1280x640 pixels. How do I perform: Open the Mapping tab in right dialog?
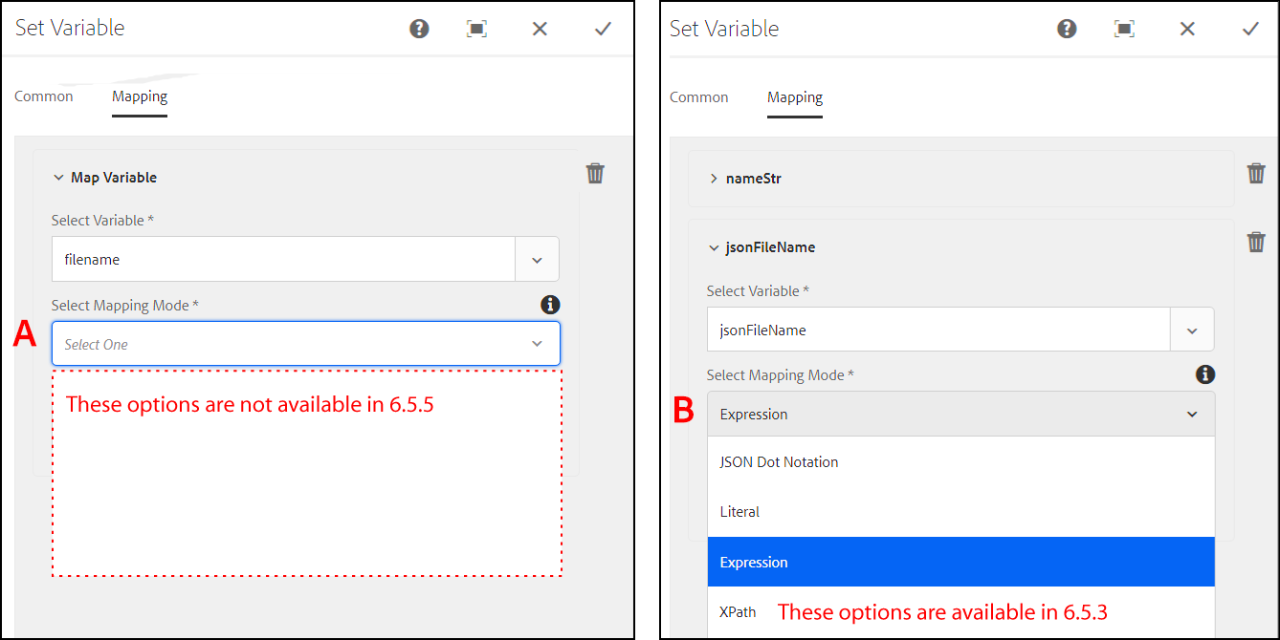point(794,97)
